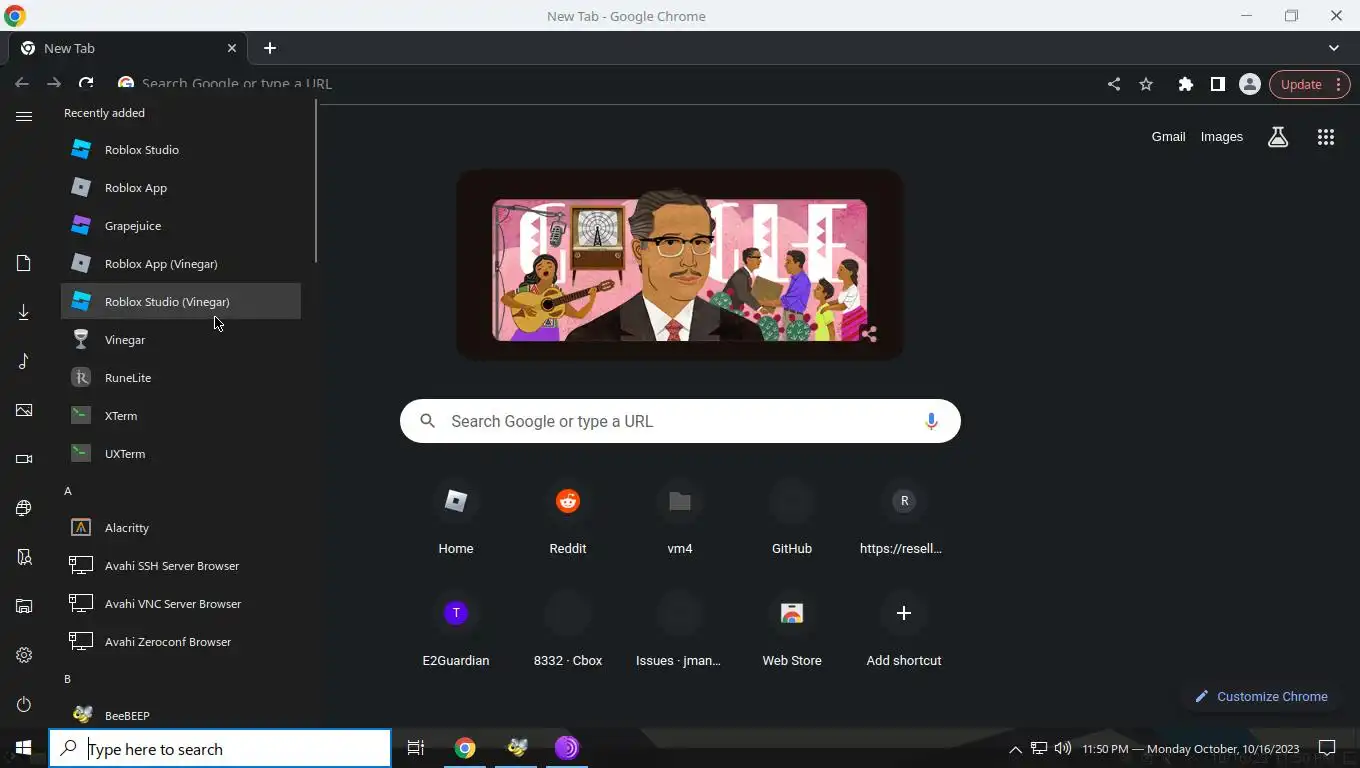Open XTerm terminal
The height and width of the screenshot is (768, 1360).
(x=180, y=416)
